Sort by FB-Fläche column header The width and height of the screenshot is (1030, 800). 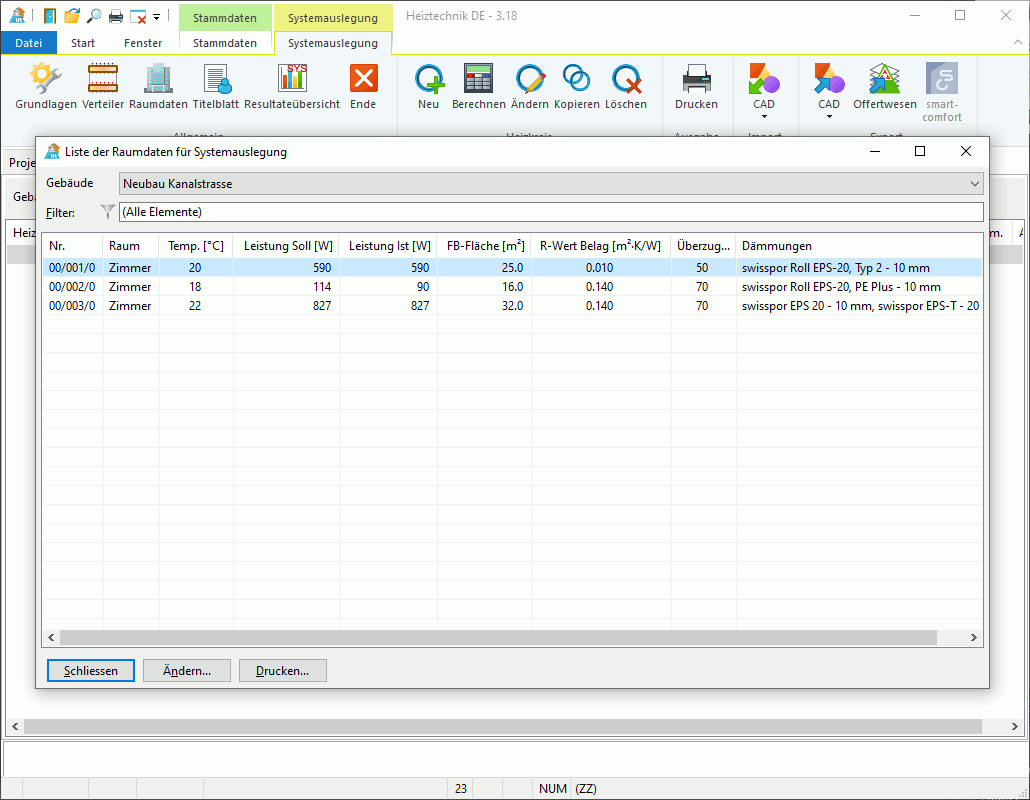click(x=484, y=246)
